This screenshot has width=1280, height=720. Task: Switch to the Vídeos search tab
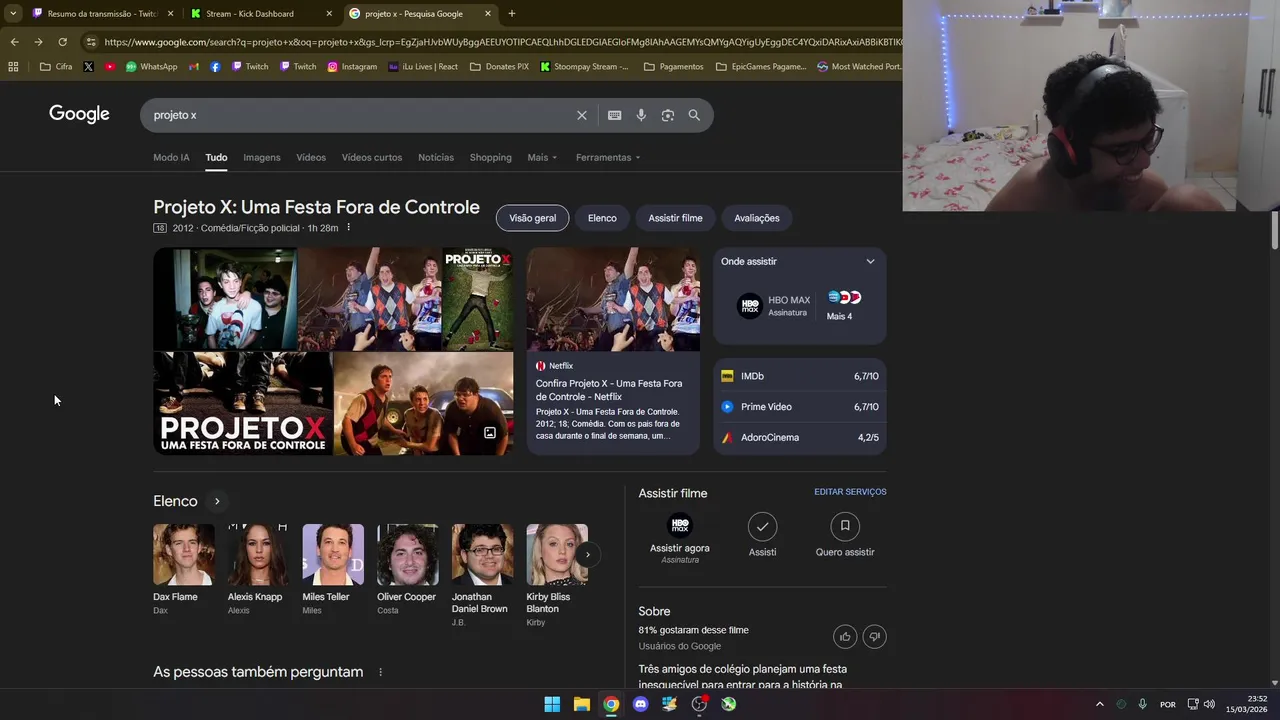(311, 157)
